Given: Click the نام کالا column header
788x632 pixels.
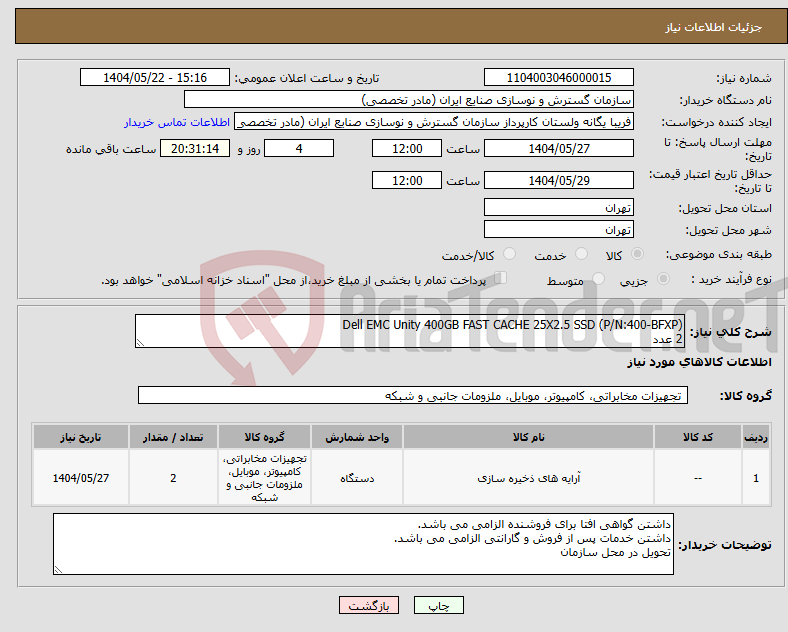Looking at the screenshot, I should (528, 437).
